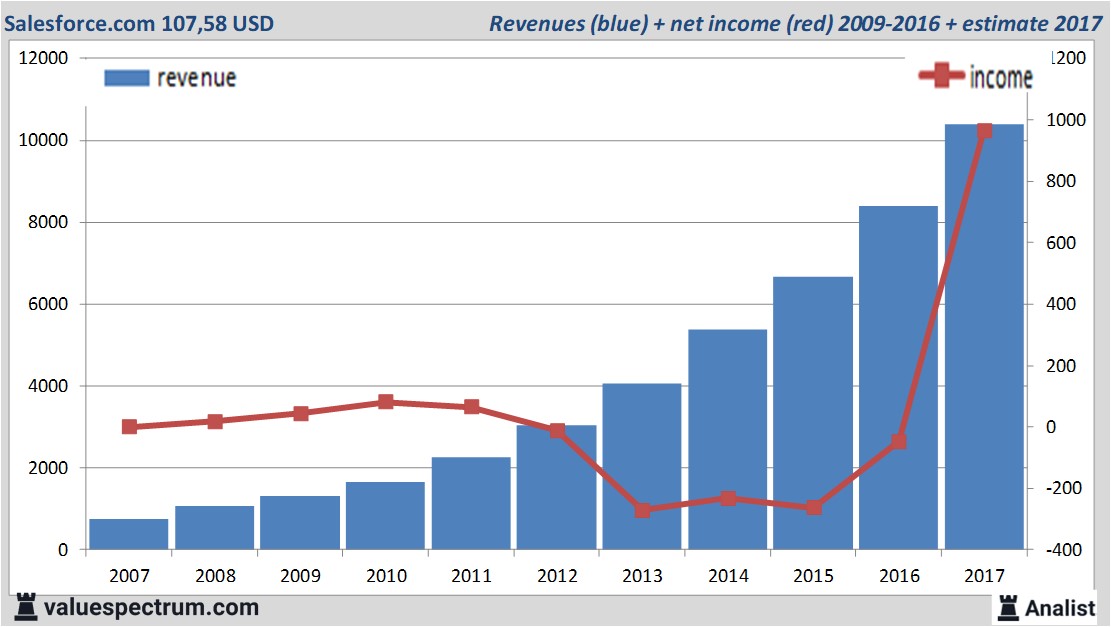Select the 2007 revenue bar
The height and width of the screenshot is (627, 1111).
[129, 534]
